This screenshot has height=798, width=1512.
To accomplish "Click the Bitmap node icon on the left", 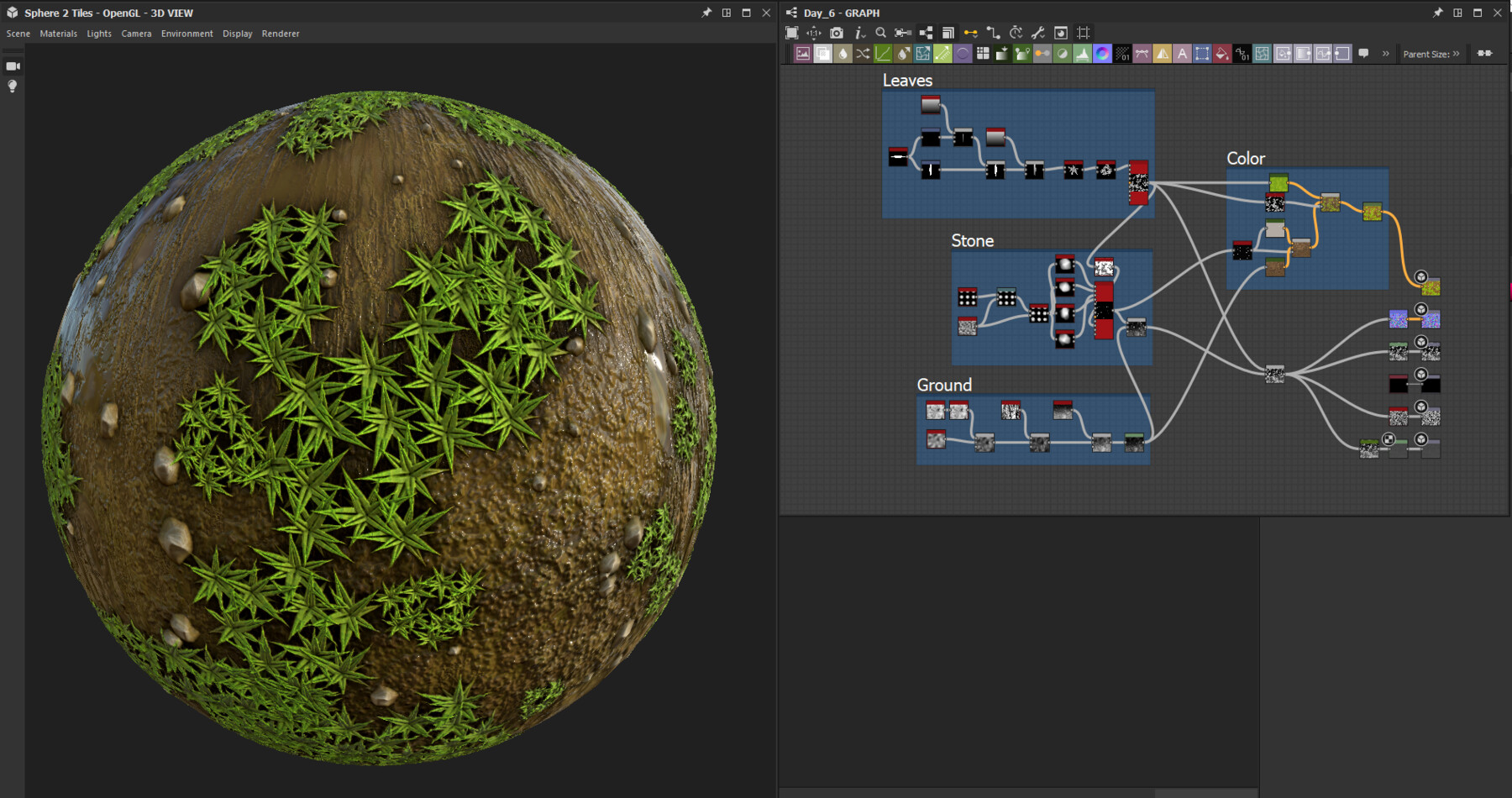I will click(802, 54).
